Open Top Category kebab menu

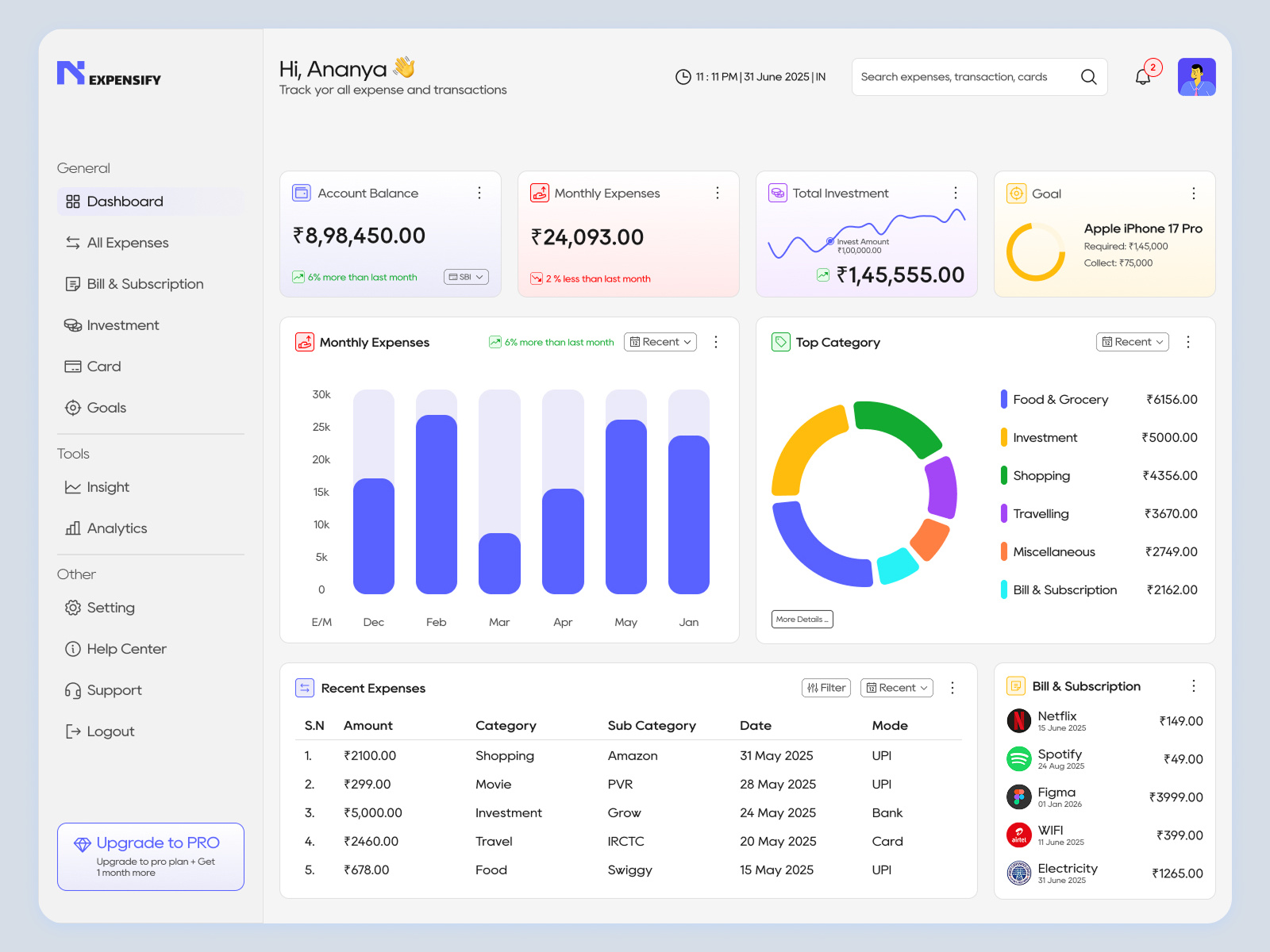coord(1188,342)
